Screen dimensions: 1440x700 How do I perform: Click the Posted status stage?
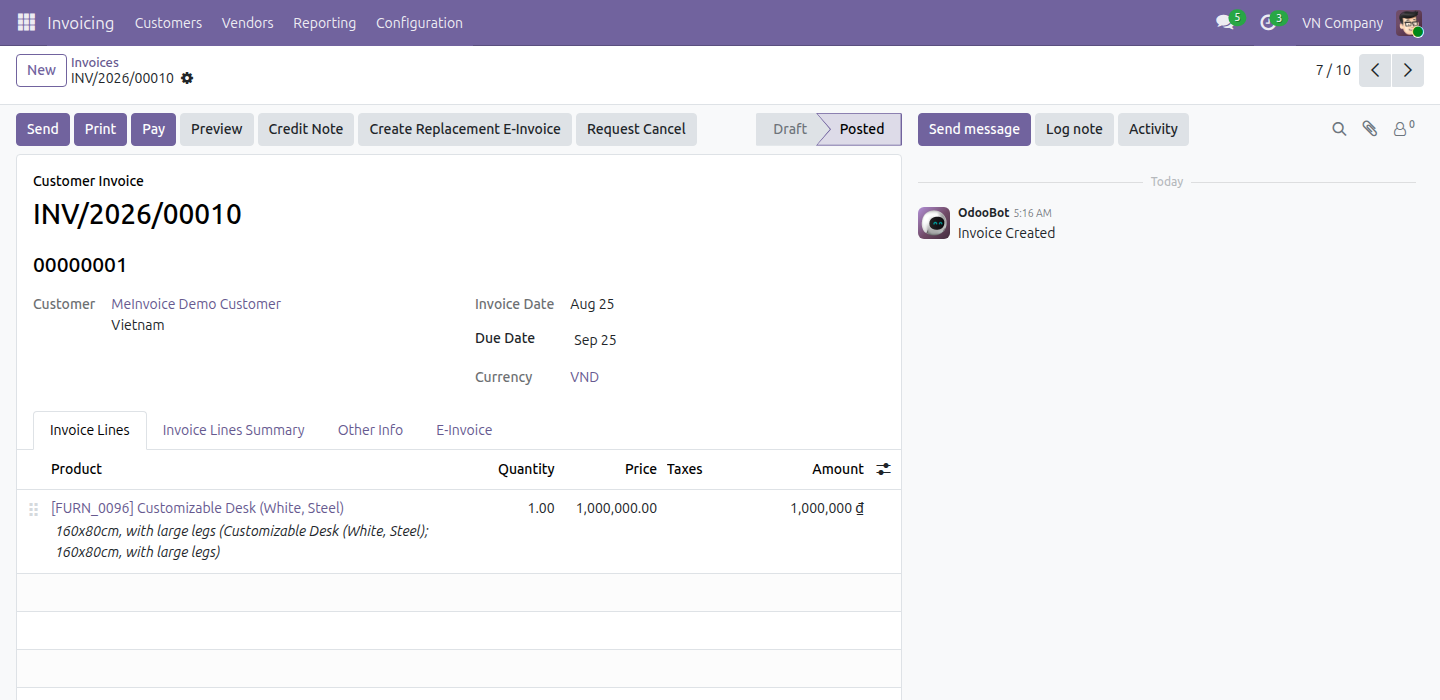click(x=862, y=129)
